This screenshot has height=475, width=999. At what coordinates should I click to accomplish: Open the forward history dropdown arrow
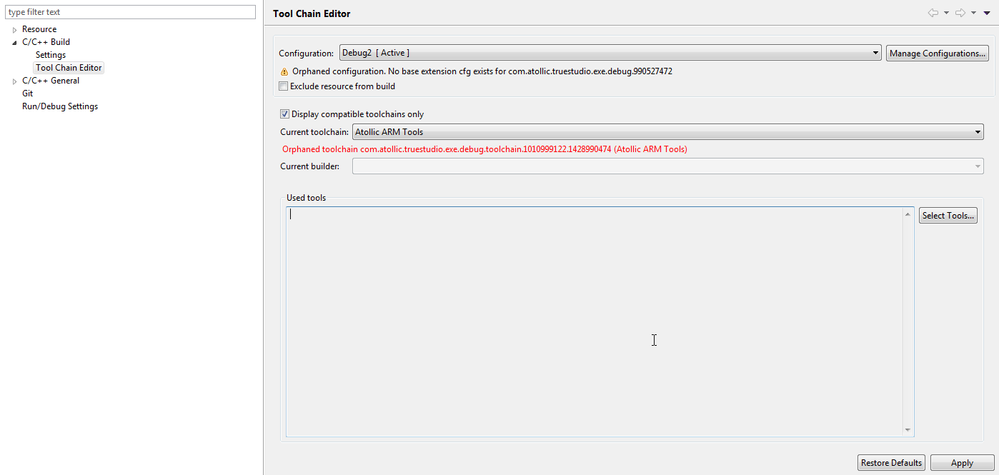coord(974,13)
